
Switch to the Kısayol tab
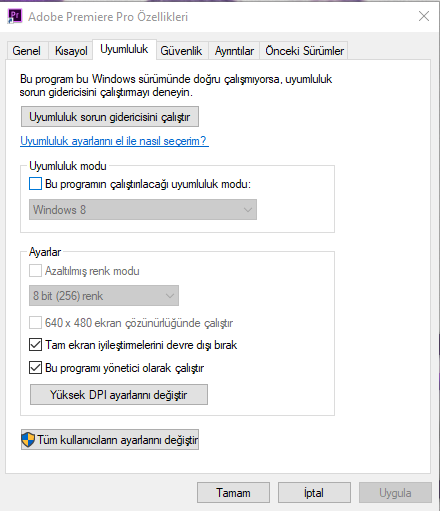(x=71, y=51)
